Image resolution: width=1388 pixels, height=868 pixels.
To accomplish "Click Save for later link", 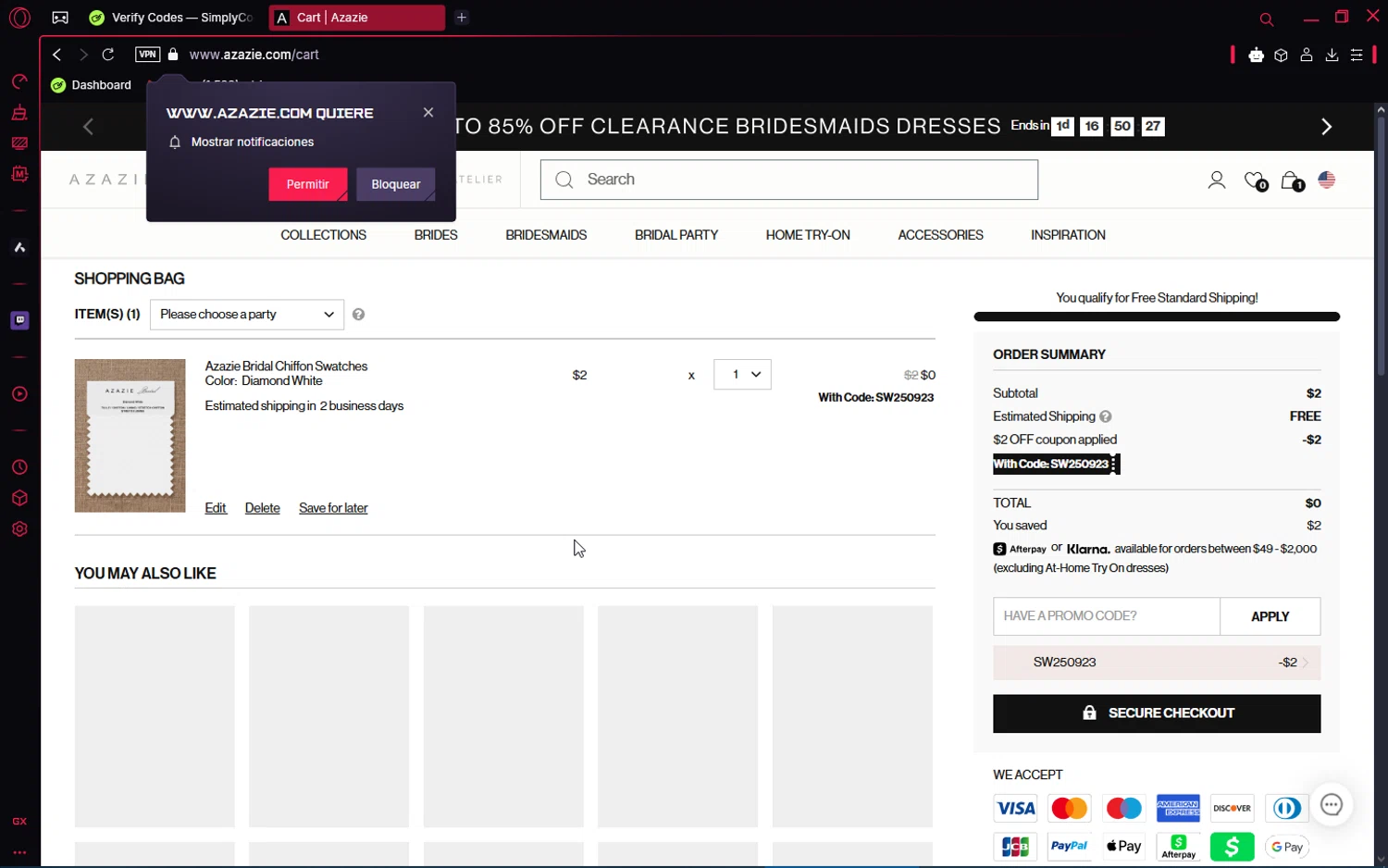I will 333,508.
